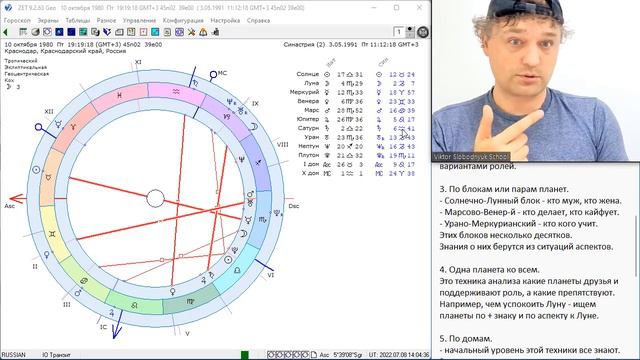The width and height of the screenshot is (640, 360).
Task: Click the Leo sign in green sector
Action: [x=134, y=305]
